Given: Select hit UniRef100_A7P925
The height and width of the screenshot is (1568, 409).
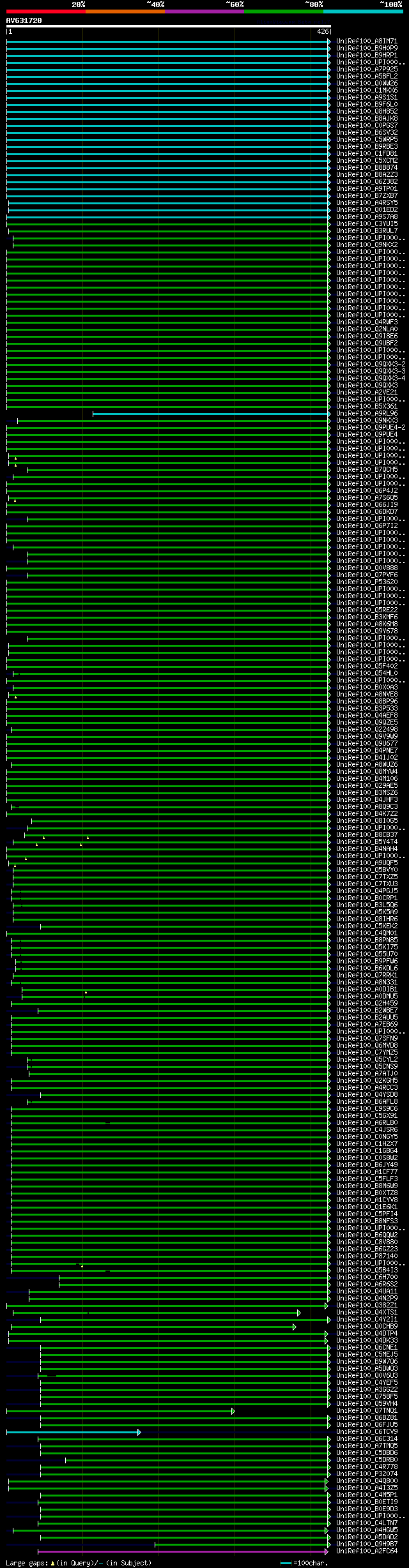Looking at the screenshot, I should [x=367, y=70].
